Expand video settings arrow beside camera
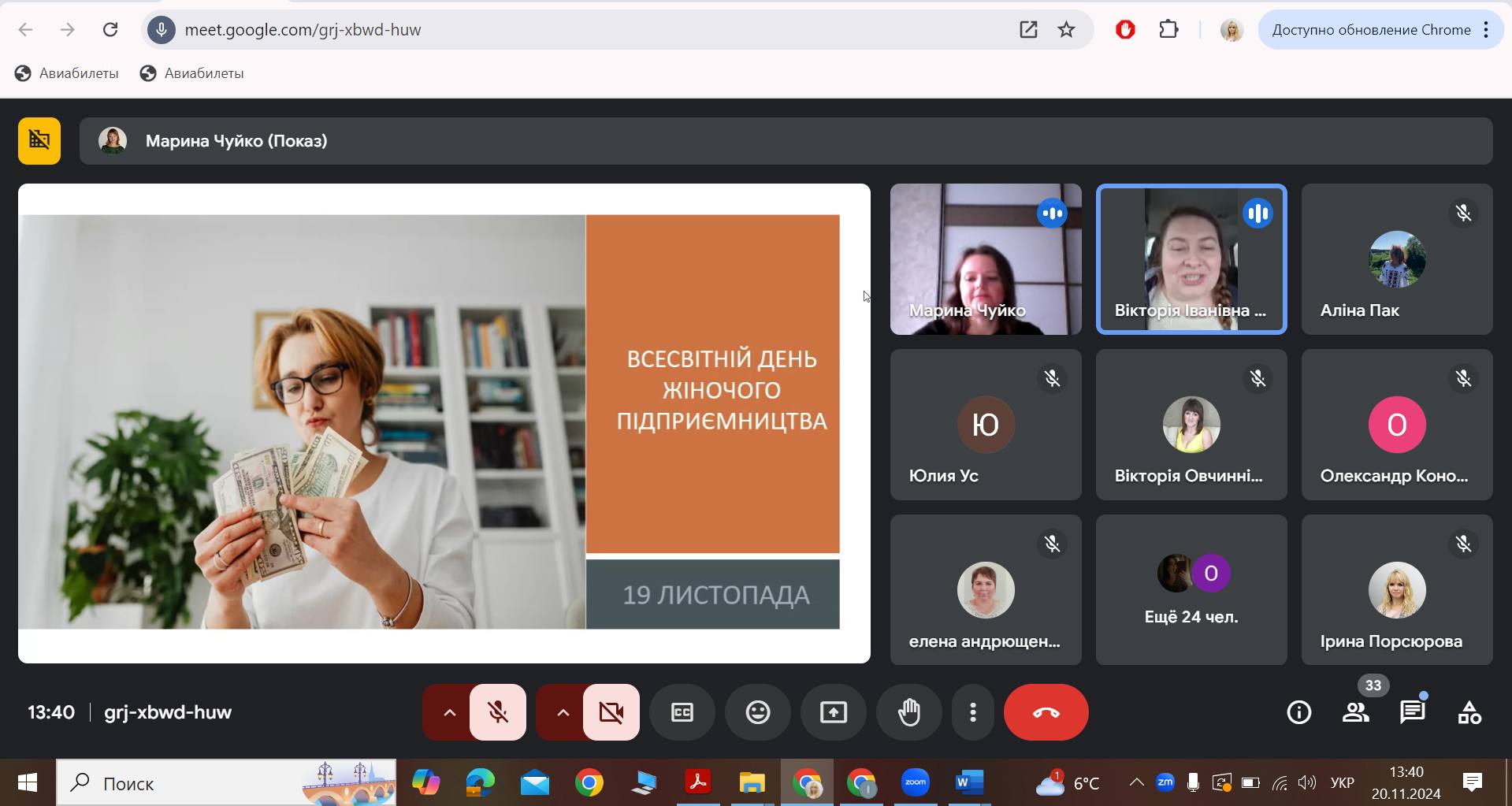 click(x=563, y=712)
